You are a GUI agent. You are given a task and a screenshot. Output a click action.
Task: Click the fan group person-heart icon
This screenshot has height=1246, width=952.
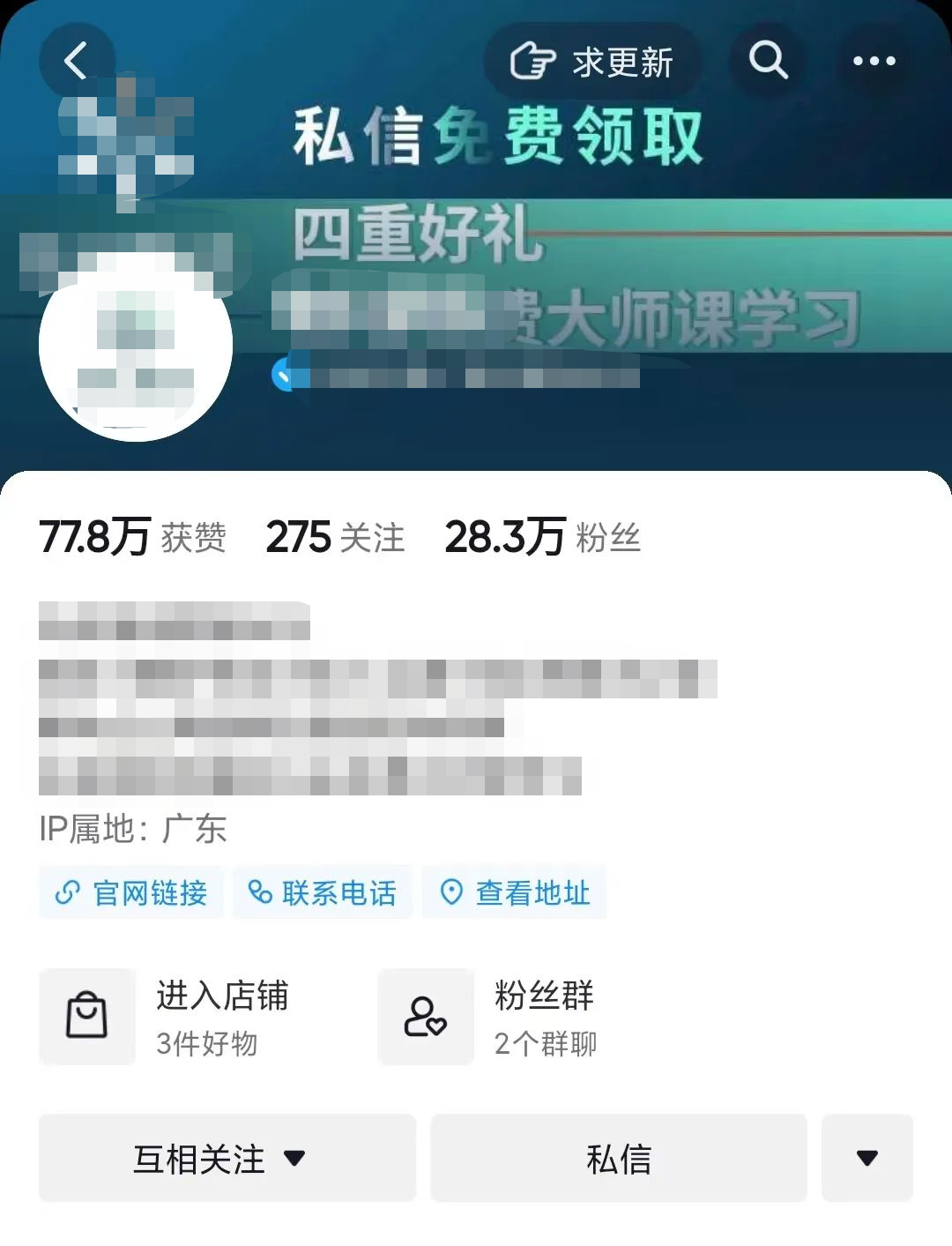(x=426, y=1016)
